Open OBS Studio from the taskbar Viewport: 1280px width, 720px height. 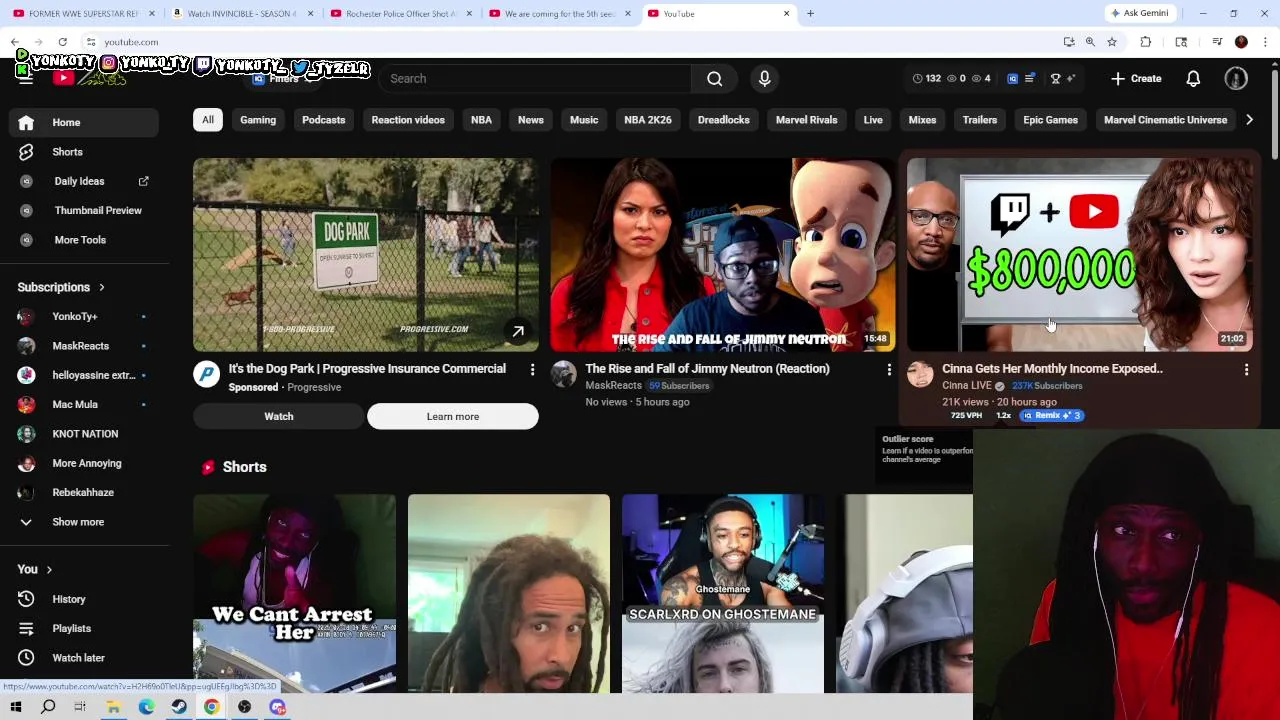pyautogui.click(x=244, y=707)
